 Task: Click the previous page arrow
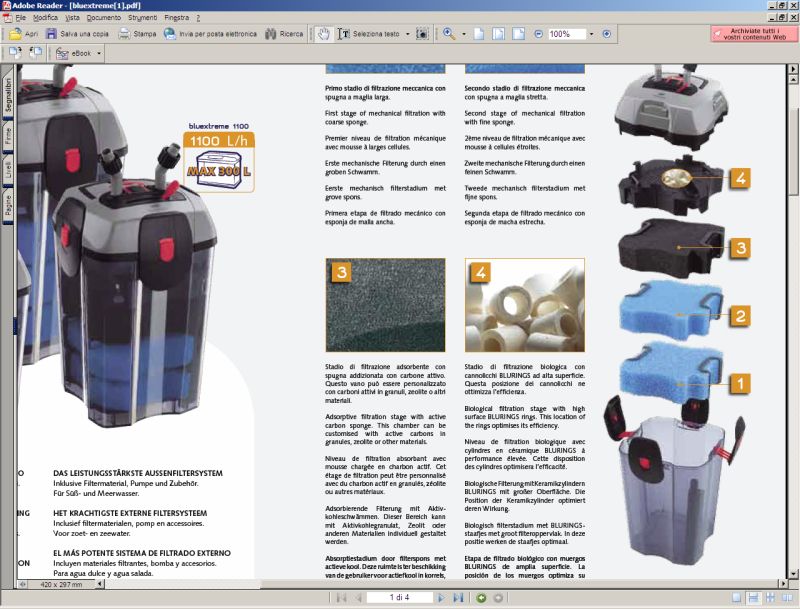pos(358,597)
